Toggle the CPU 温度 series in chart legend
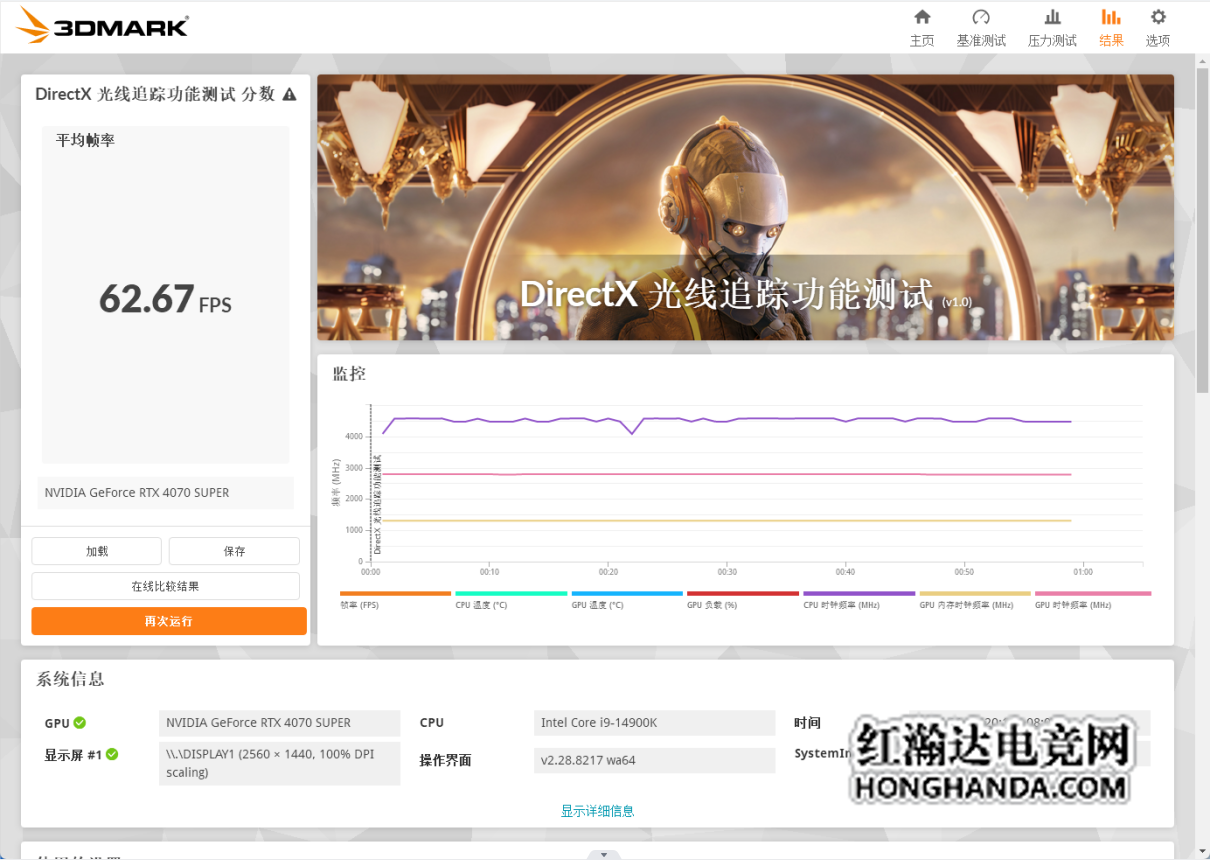The width and height of the screenshot is (1210, 860). coord(511,594)
